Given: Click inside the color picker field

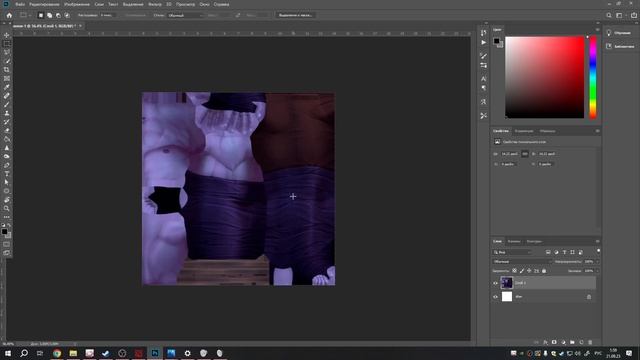Looking at the screenshot, I should click(544, 77).
